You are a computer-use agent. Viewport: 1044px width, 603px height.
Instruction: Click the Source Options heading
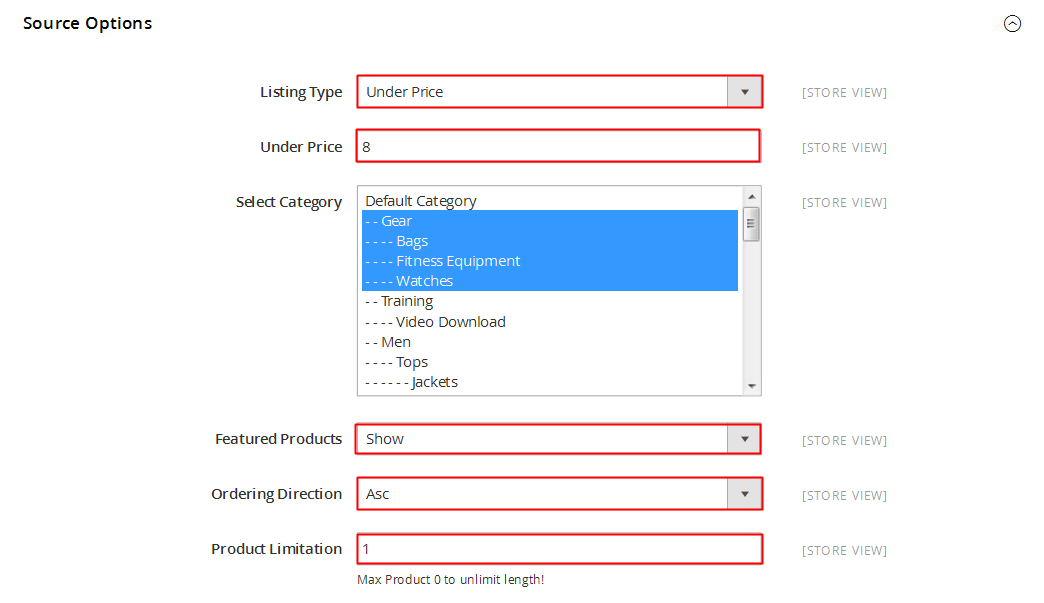coord(88,23)
